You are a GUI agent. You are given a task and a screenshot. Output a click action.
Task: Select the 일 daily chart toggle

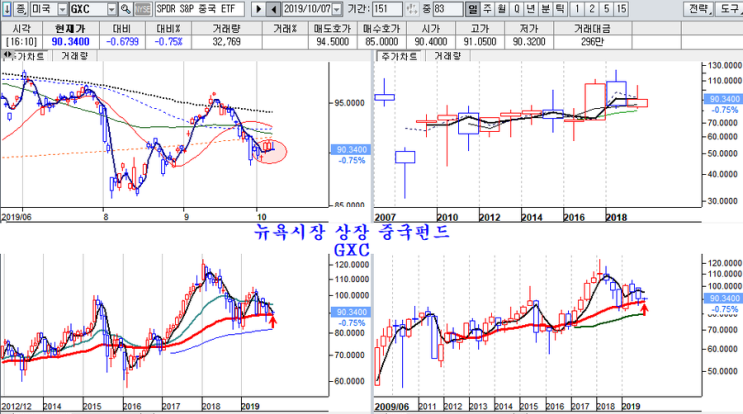point(472,9)
